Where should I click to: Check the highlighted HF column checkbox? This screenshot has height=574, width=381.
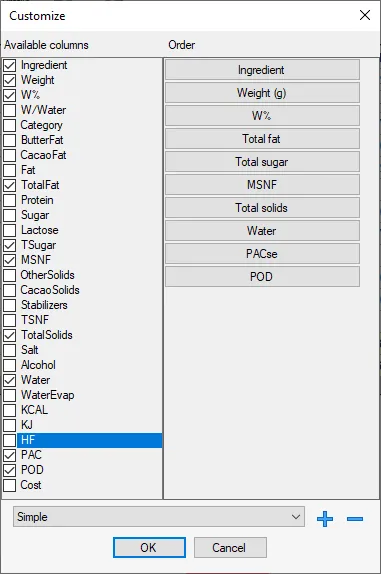point(10,440)
